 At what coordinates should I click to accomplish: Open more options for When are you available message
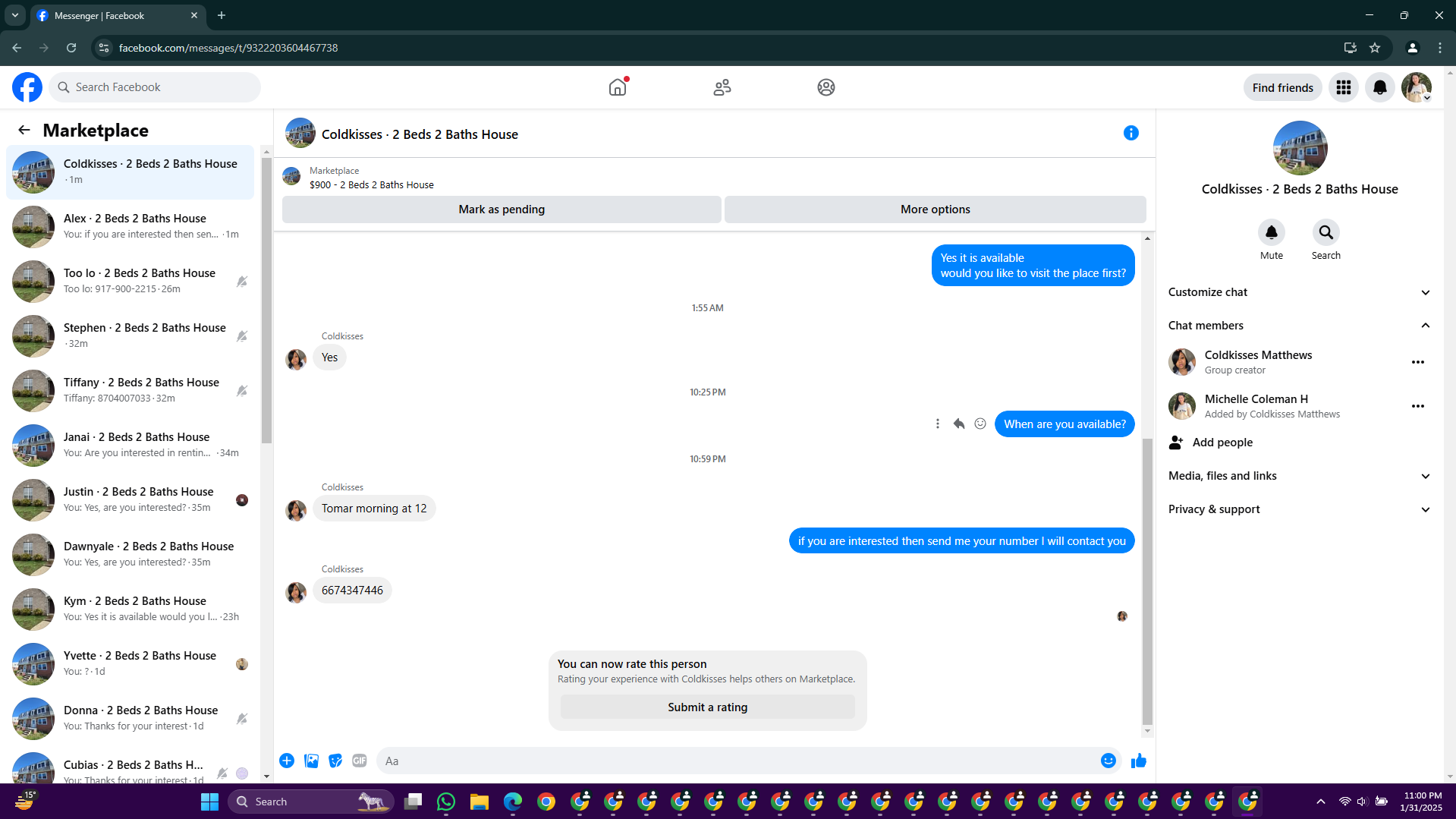click(938, 424)
